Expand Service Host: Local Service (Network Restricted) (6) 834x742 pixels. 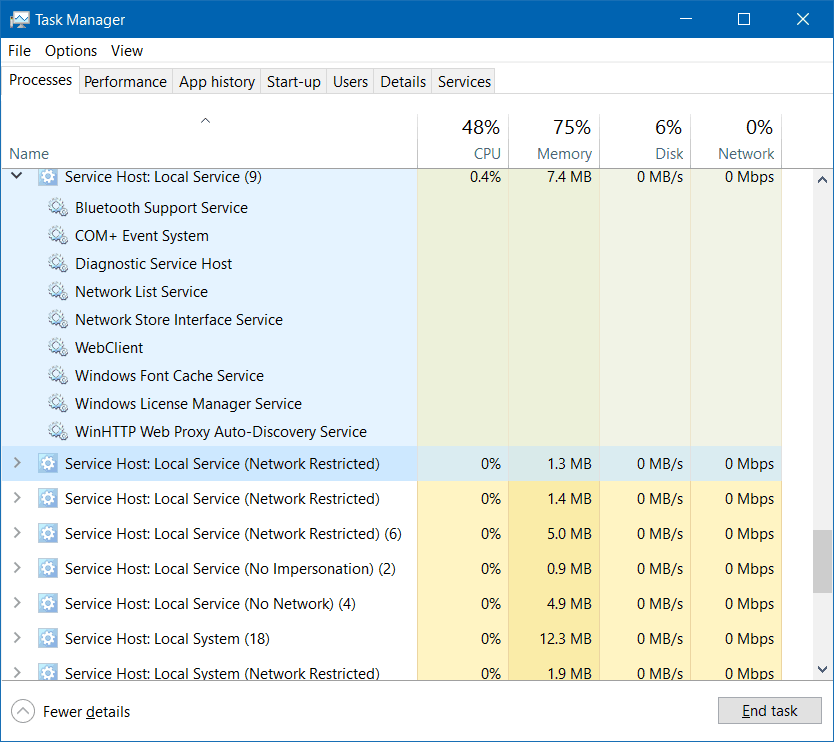(17, 534)
